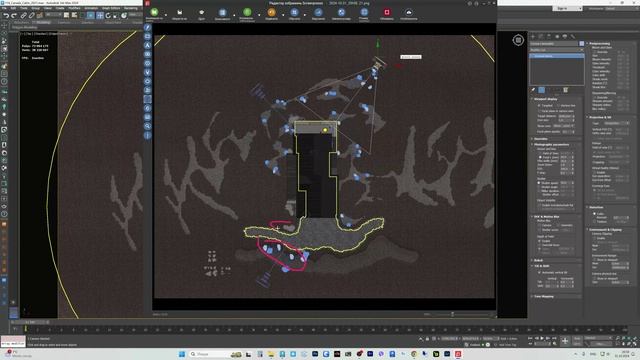Select the Focal length radio button
Image resolution: width=640 pixels, height=360 pixels.
tap(540, 157)
